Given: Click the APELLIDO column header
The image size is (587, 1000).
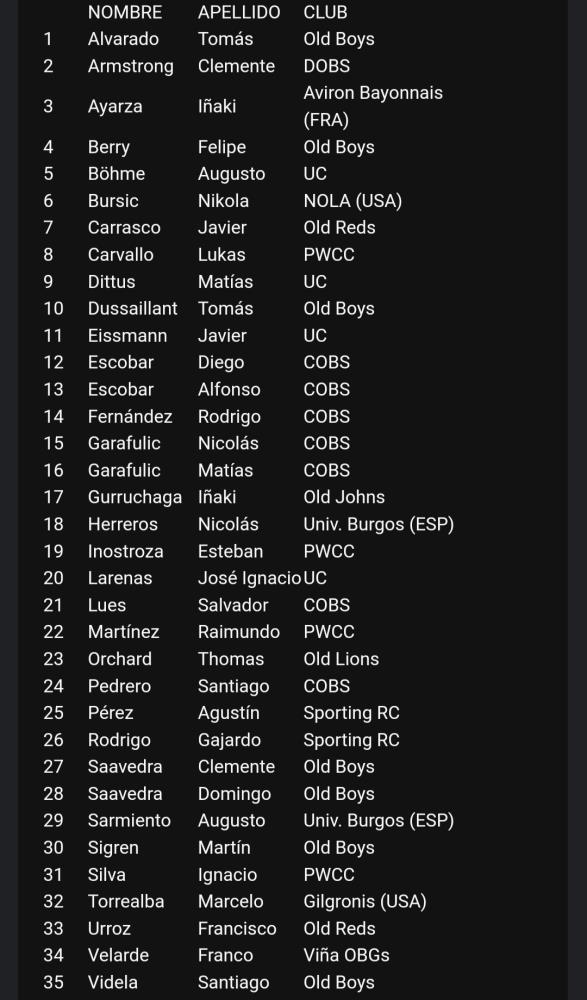Looking at the screenshot, I should (x=239, y=12).
